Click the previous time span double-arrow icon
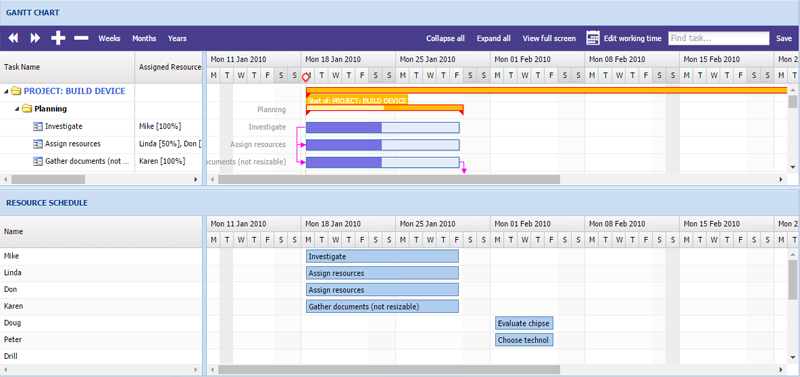Image resolution: width=800 pixels, height=377 pixels. (x=13, y=38)
